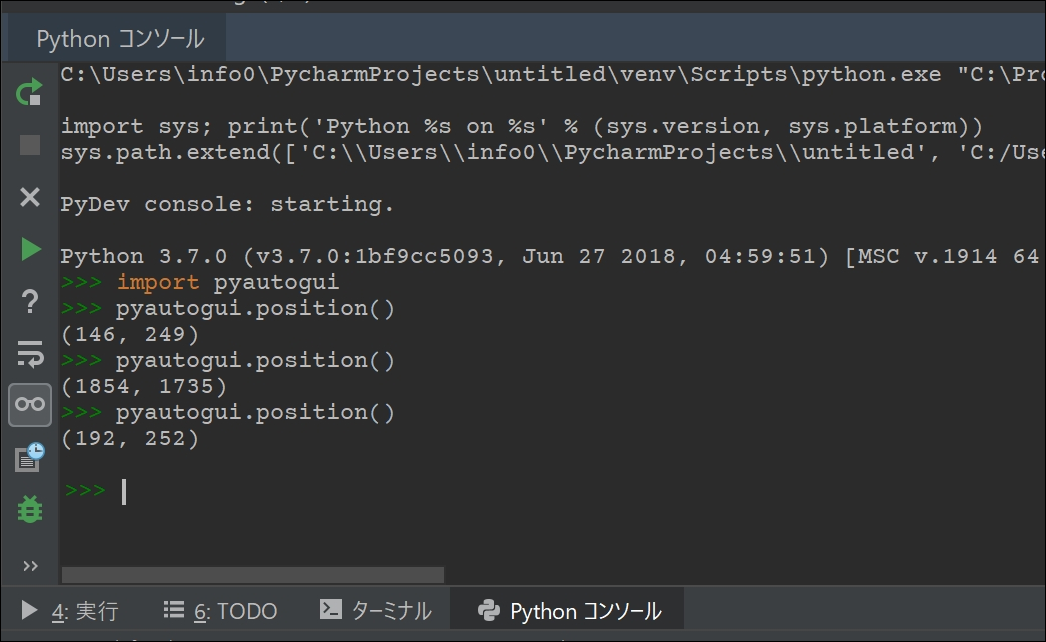Click the PyDev console: starting. text
Image resolution: width=1046 pixels, height=642 pixels.
[227, 204]
